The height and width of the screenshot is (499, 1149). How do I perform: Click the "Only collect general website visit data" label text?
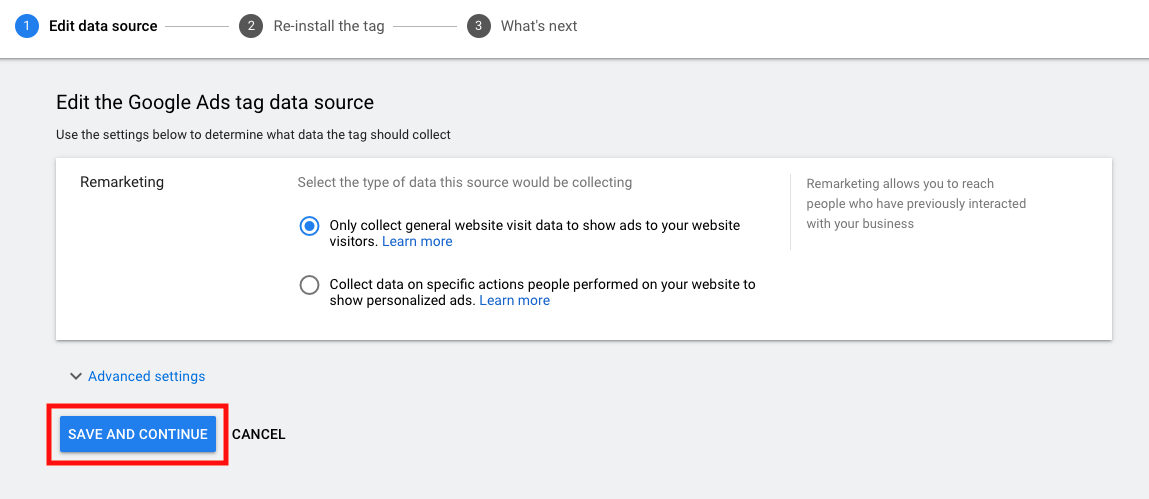pos(535,233)
